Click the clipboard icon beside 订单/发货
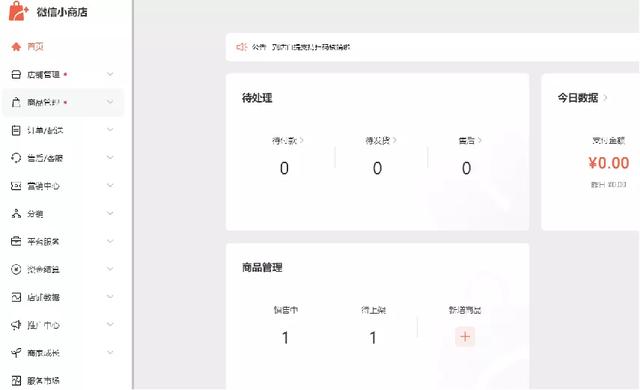The height and width of the screenshot is (390, 640). pyautogui.click(x=16, y=131)
